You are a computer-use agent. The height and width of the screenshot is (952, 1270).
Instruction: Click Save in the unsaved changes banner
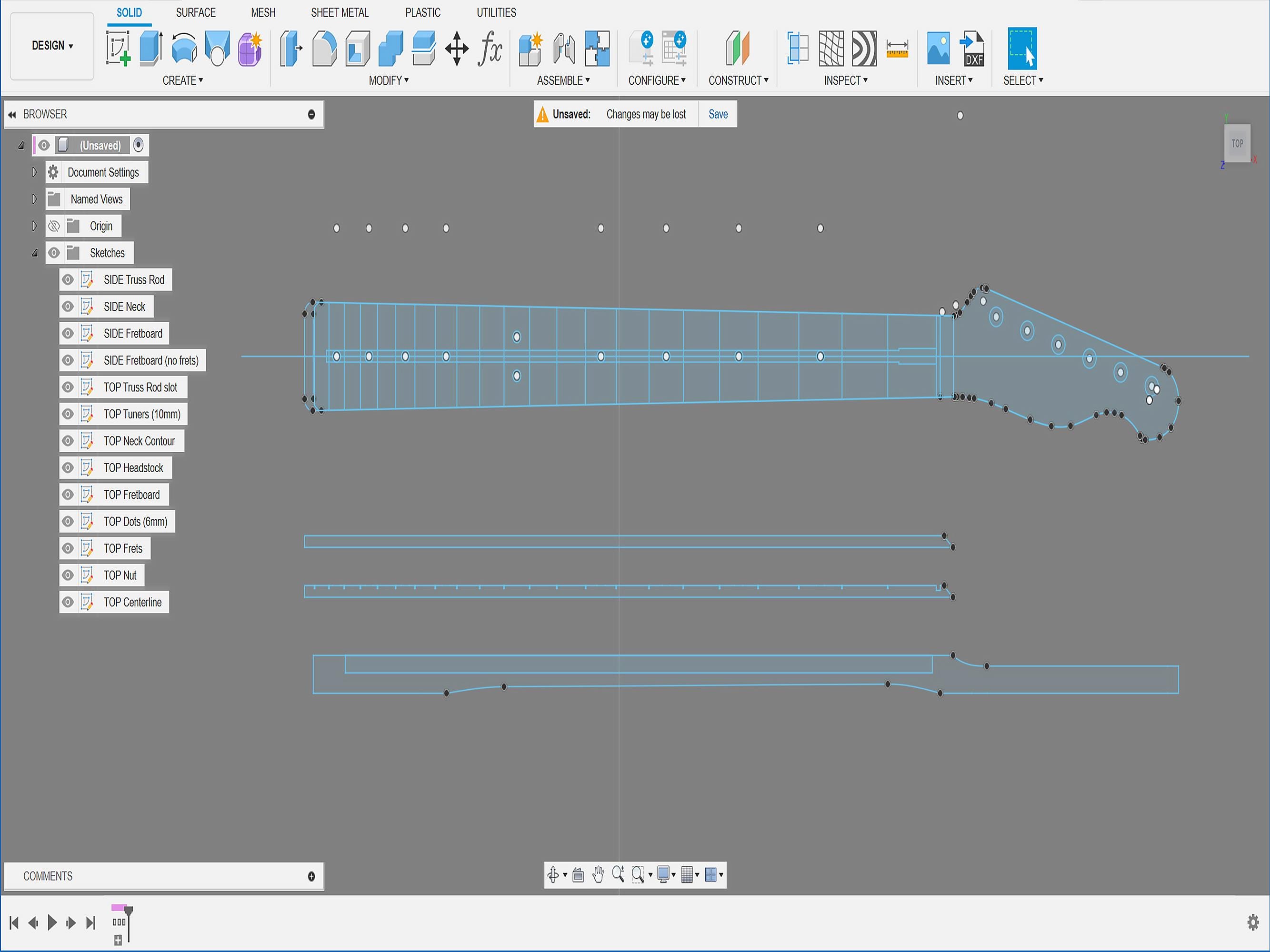tap(717, 114)
